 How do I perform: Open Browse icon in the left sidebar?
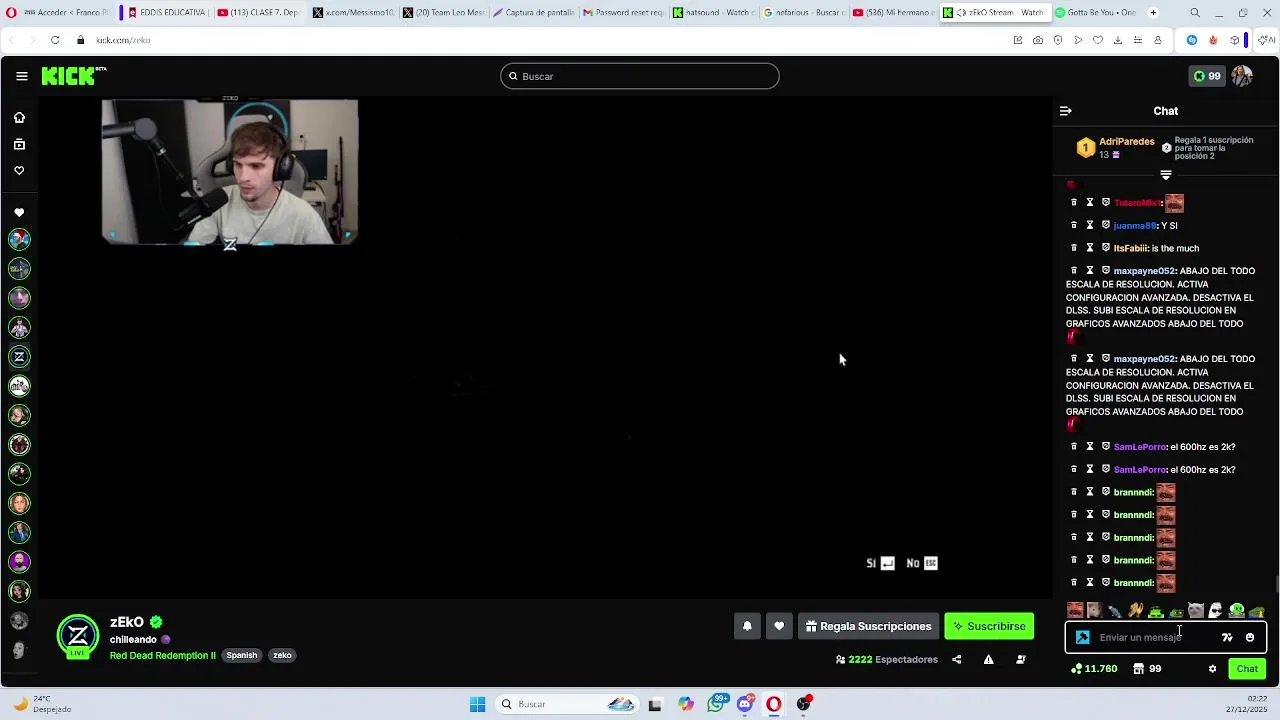(19, 145)
